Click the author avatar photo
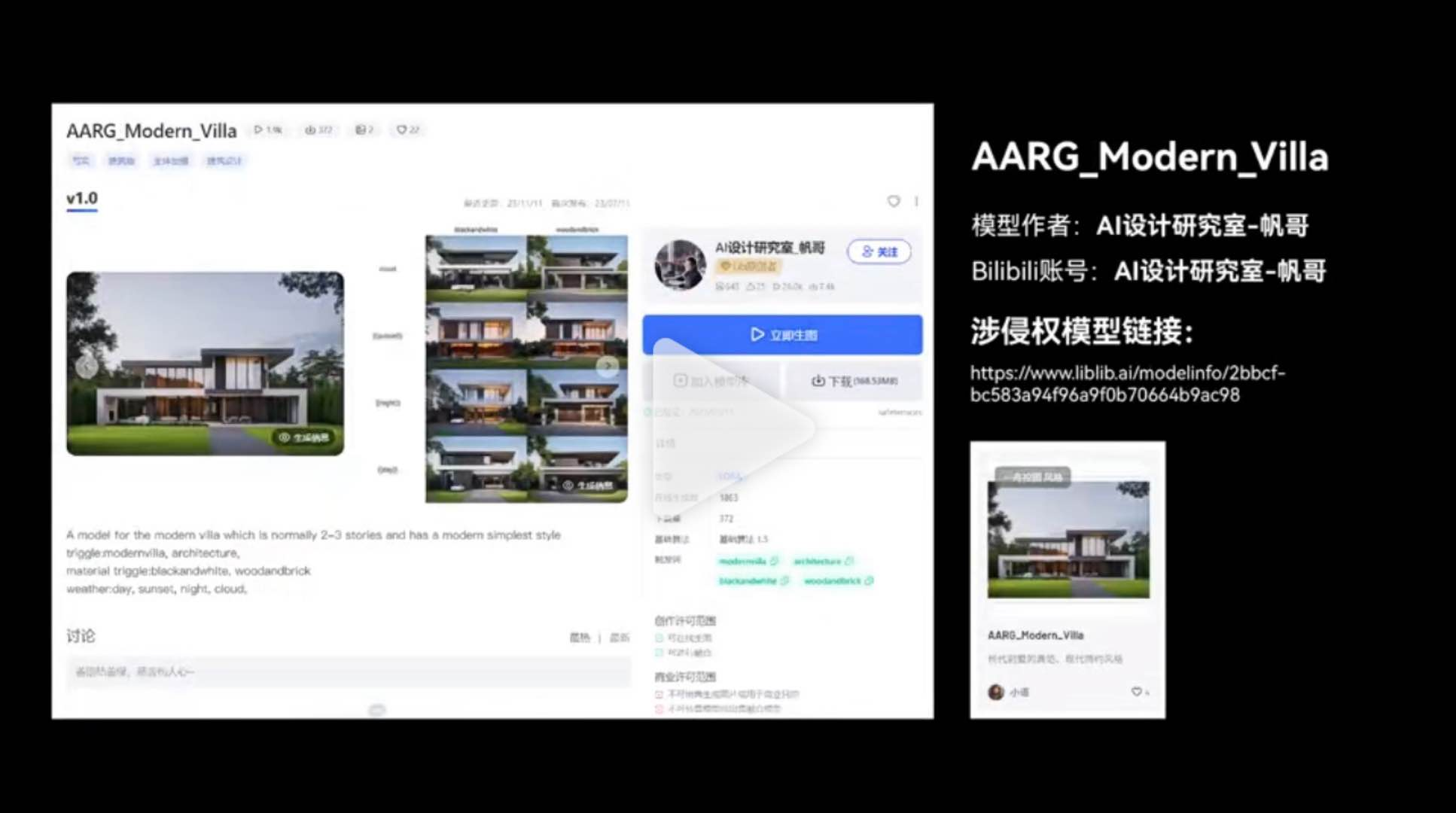Viewport: 1456px width, 813px height. click(x=680, y=265)
